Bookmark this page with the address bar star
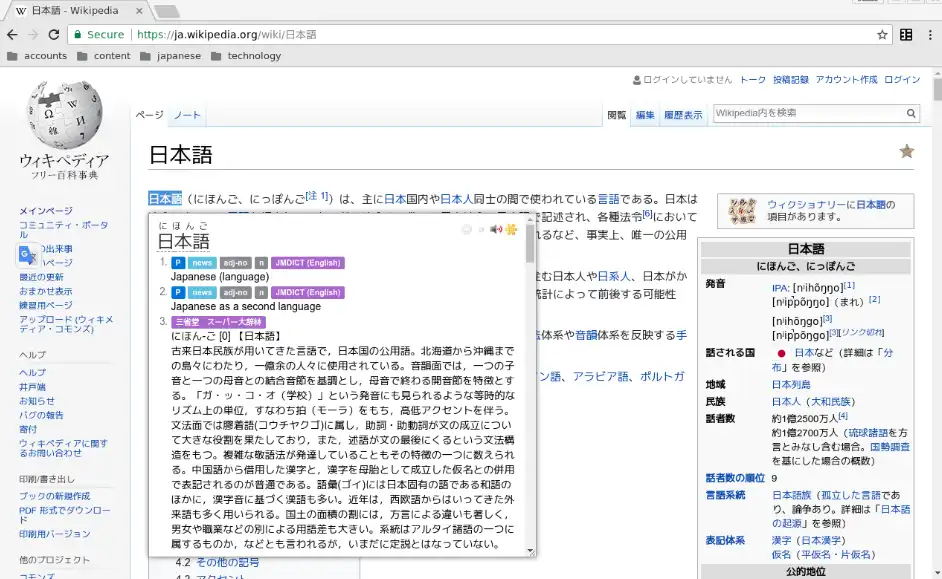The image size is (942, 579). coord(882,35)
